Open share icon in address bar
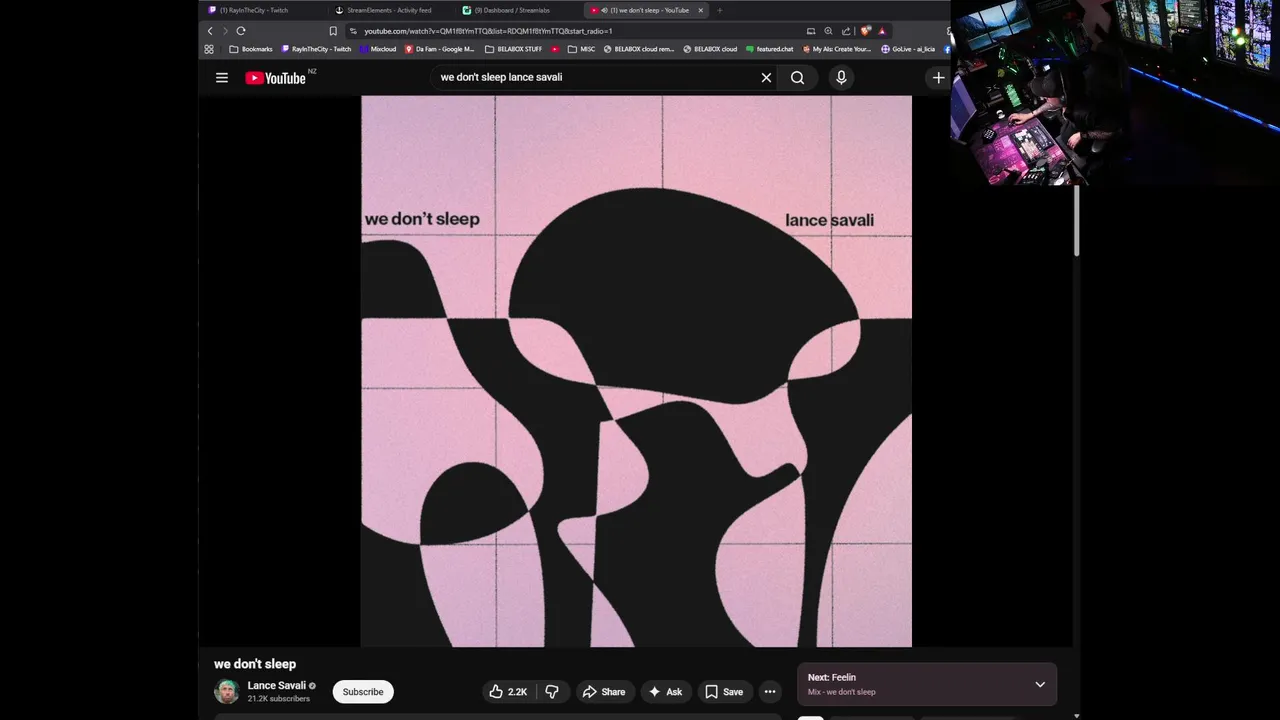1280x720 pixels. click(x=846, y=31)
